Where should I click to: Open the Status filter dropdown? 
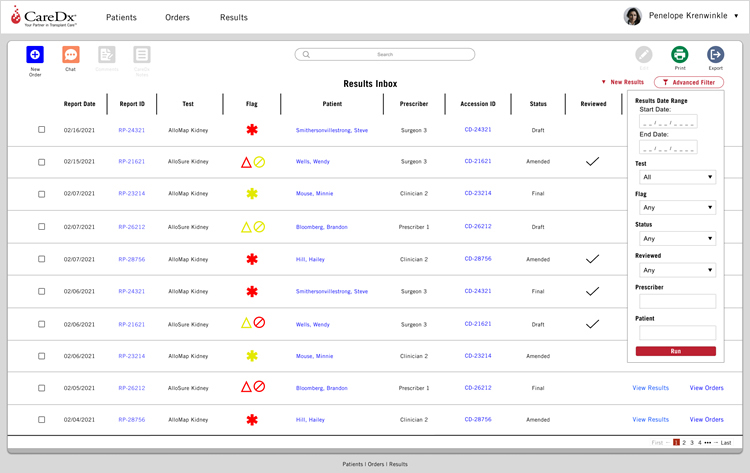(677, 239)
